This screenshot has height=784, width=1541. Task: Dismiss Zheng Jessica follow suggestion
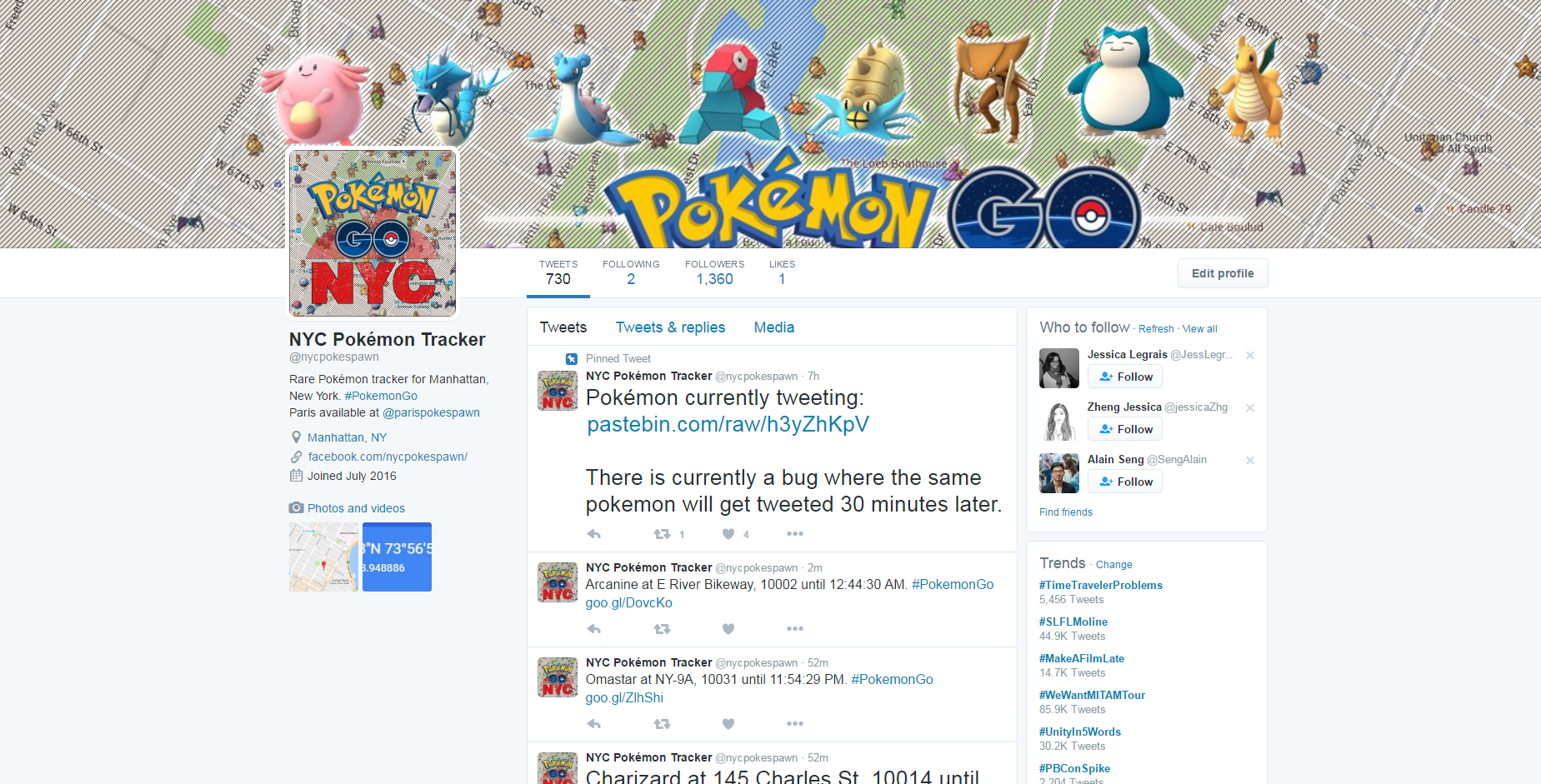(1250, 407)
